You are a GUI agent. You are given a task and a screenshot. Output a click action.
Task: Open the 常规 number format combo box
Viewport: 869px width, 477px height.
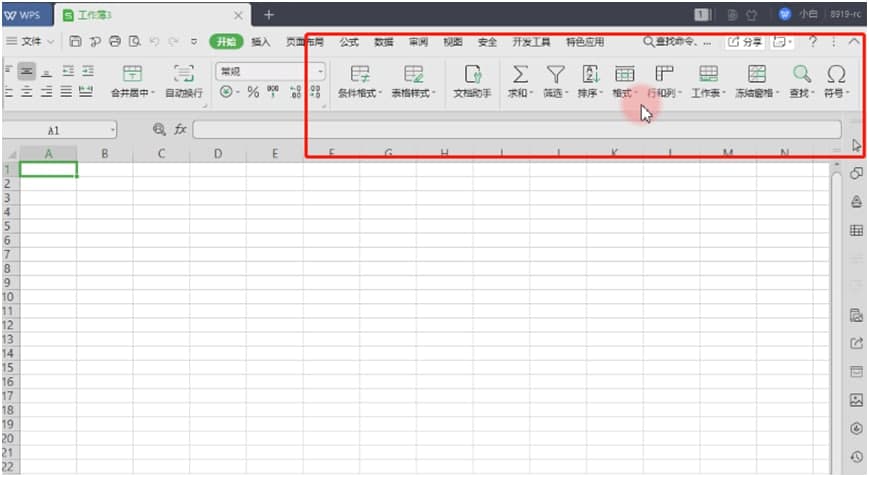270,71
